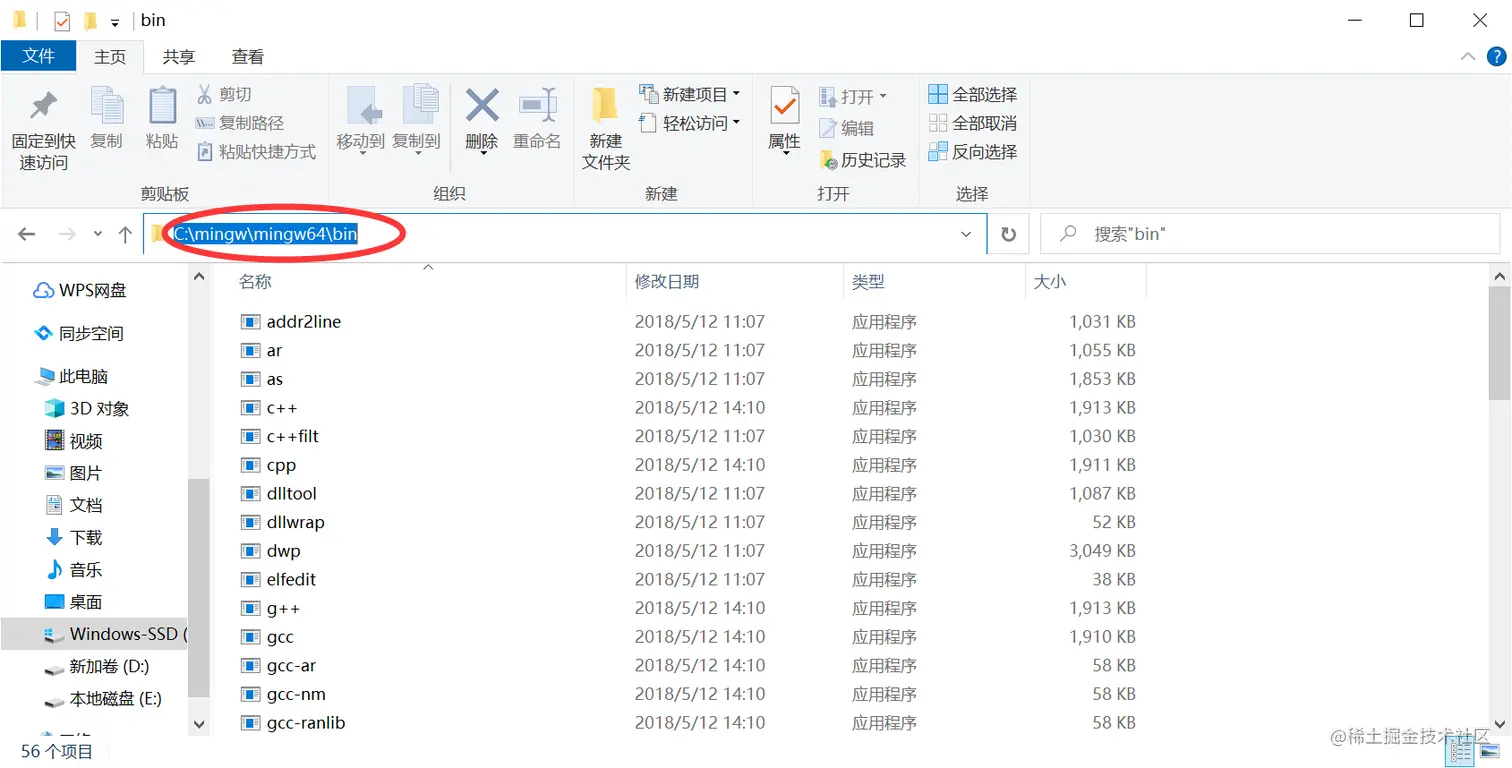
Task: Collapse the ribbon with the chevron button
Action: coord(1468,56)
